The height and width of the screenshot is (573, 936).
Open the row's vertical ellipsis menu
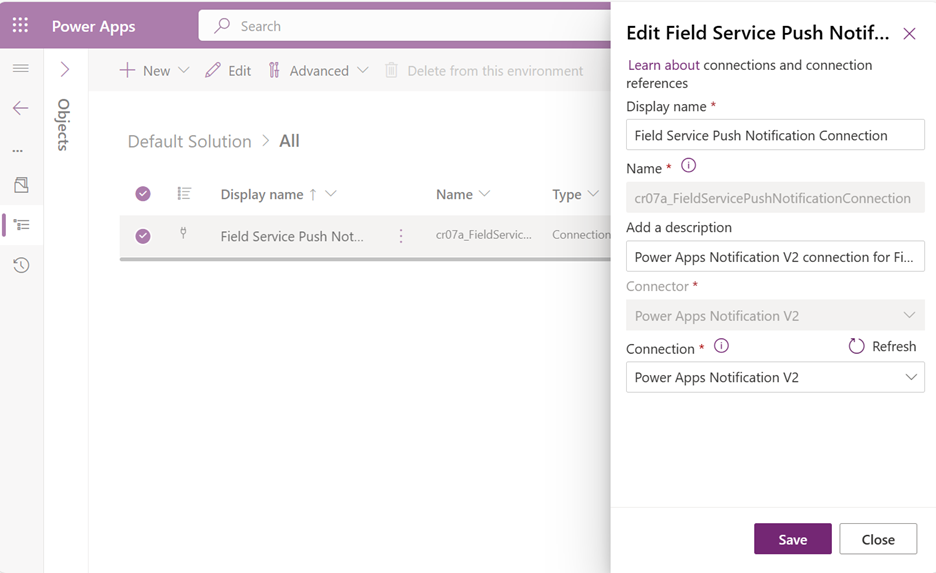click(x=401, y=236)
